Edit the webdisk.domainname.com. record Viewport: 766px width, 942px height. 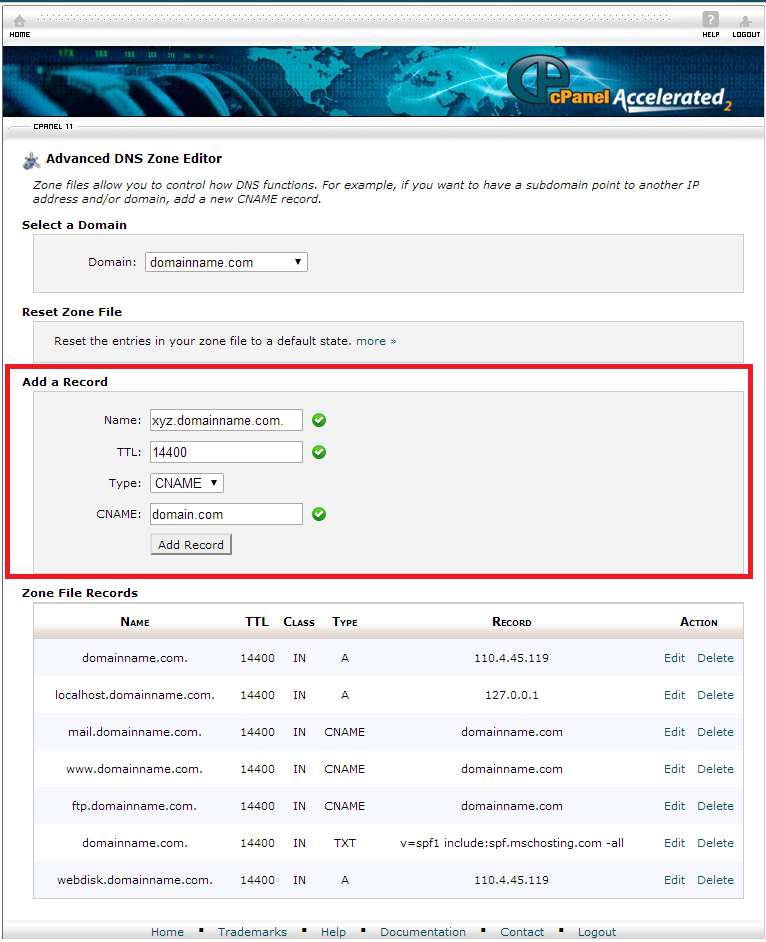pos(674,880)
